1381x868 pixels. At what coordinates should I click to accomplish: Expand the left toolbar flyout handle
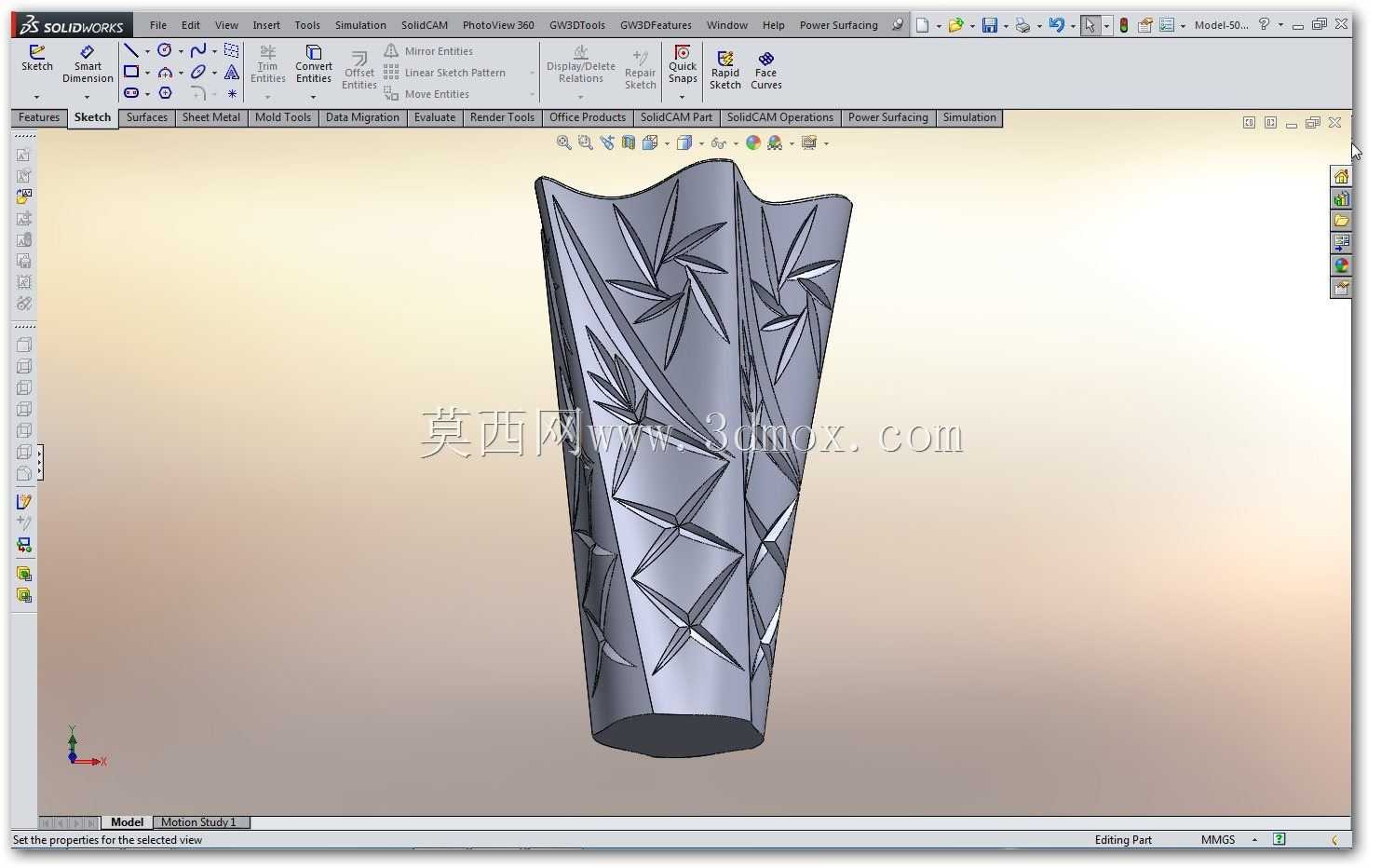point(40,463)
